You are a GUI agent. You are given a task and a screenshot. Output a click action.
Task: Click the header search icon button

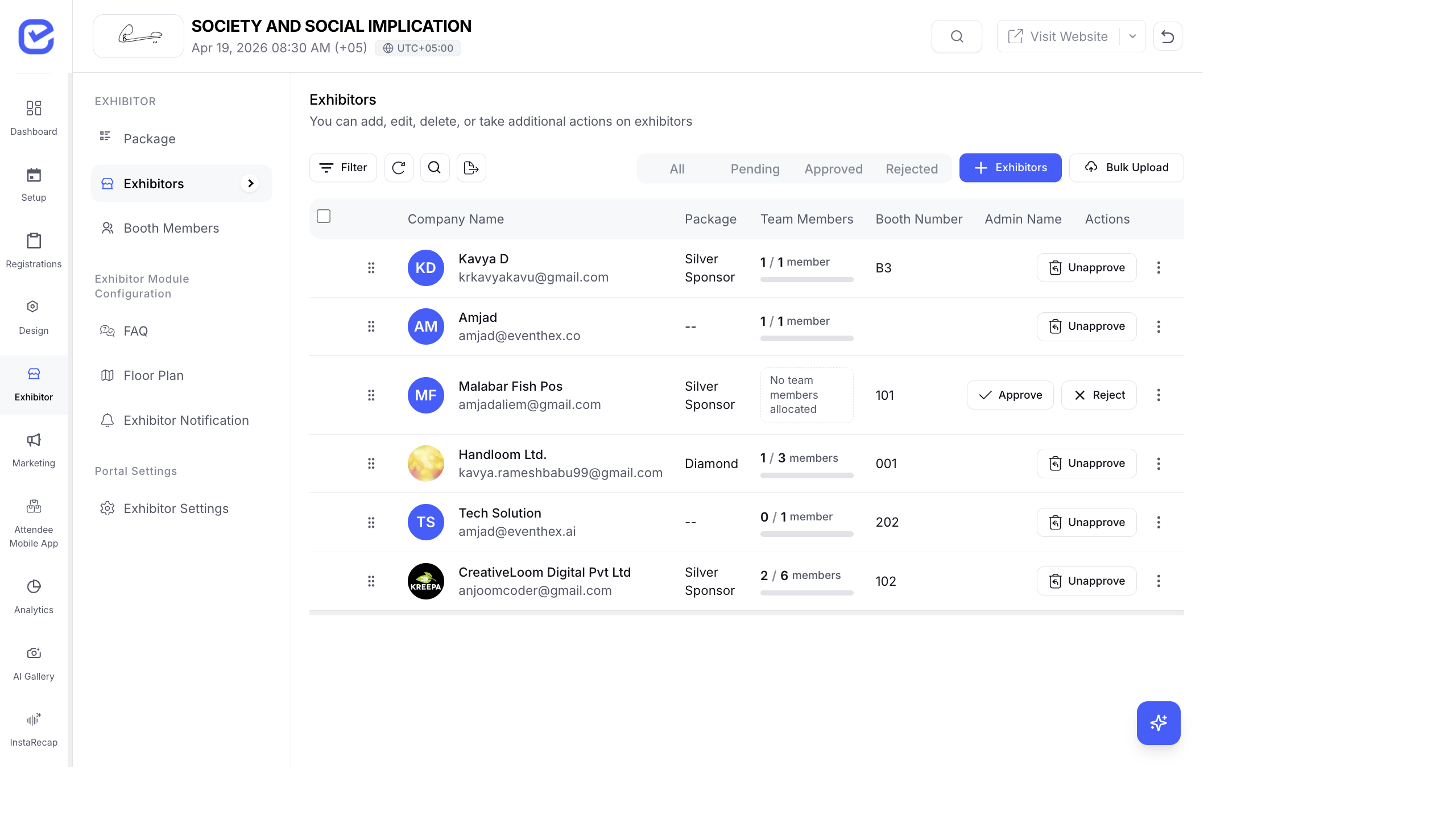[957, 36]
